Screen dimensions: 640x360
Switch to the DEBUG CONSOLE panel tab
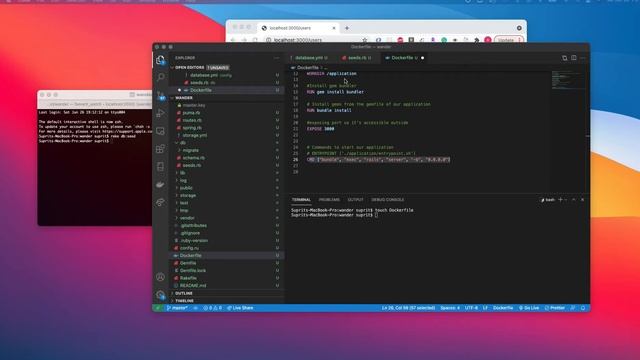coord(387,200)
